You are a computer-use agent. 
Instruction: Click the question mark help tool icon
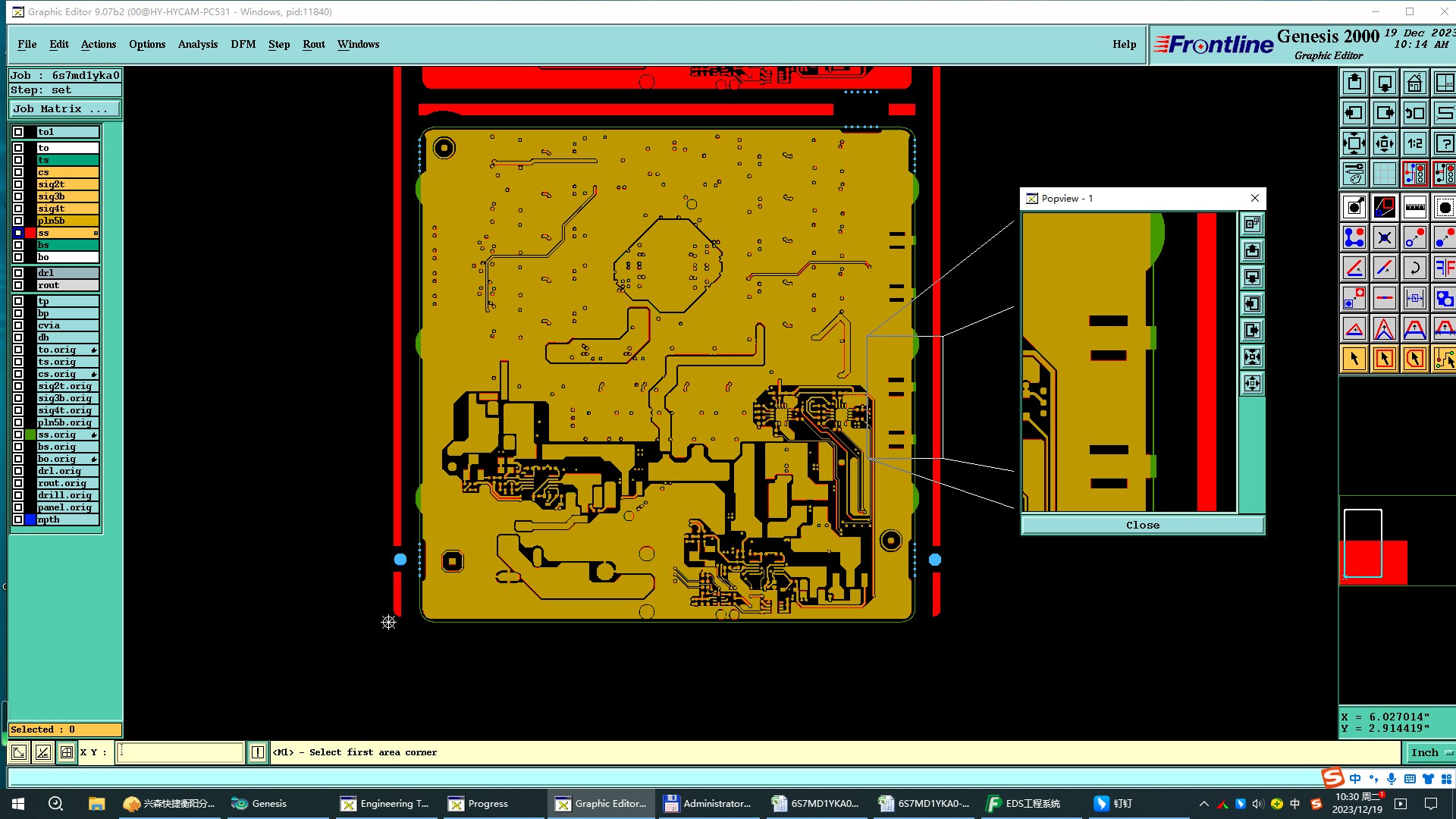[x=1444, y=143]
